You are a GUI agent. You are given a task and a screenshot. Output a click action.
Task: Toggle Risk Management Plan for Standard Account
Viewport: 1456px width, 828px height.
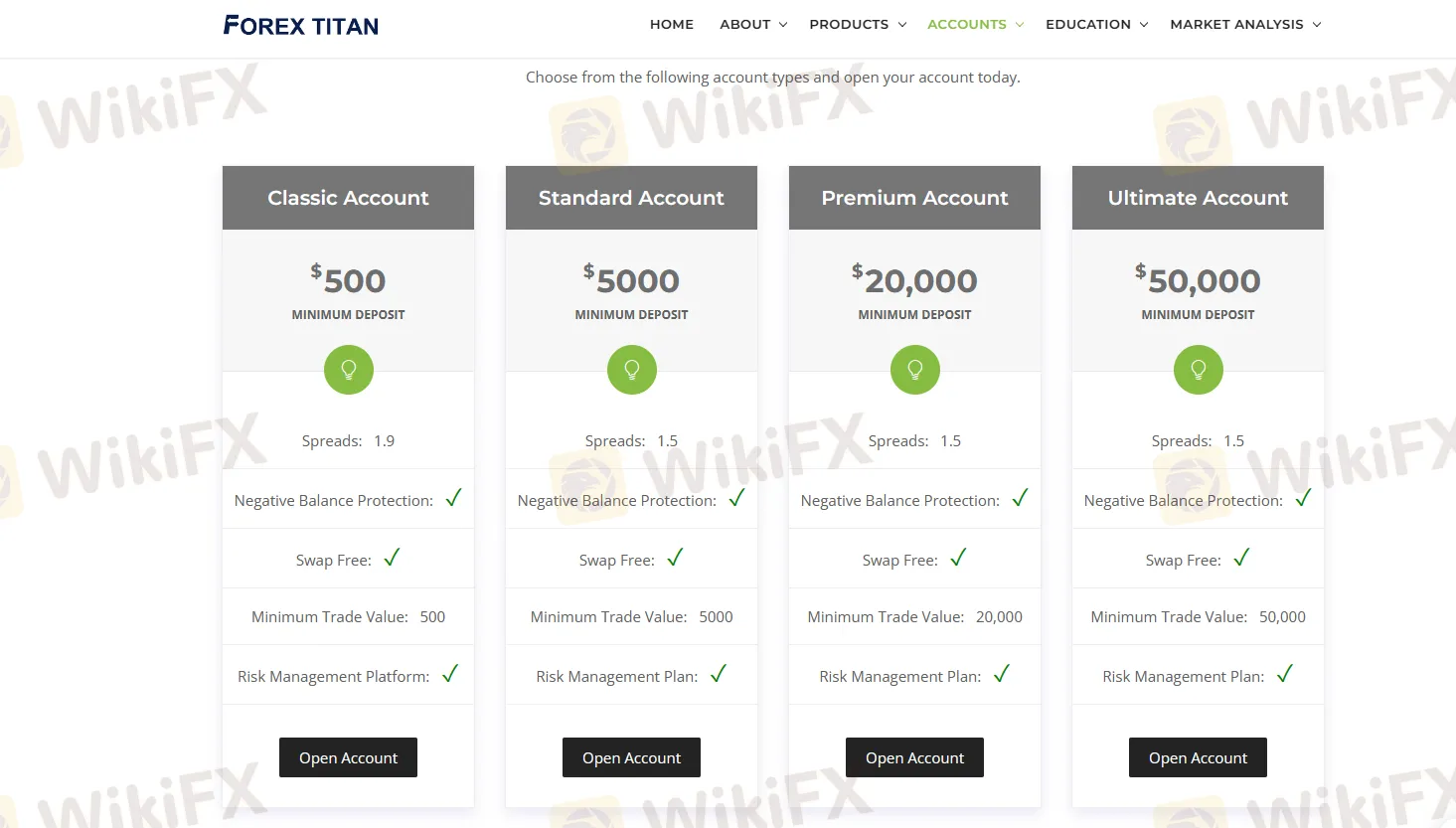click(x=718, y=674)
